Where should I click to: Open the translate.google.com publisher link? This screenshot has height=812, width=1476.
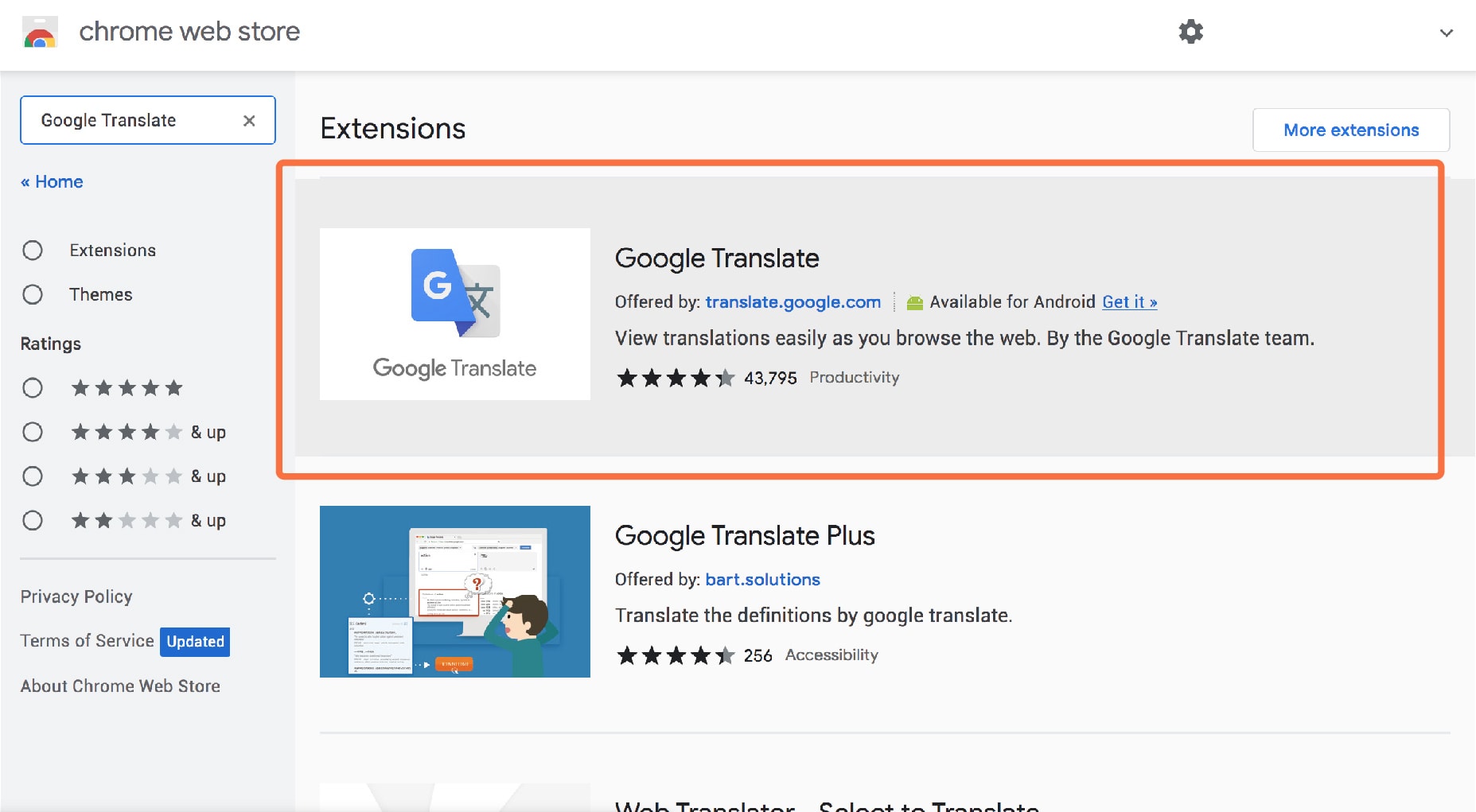click(x=793, y=302)
